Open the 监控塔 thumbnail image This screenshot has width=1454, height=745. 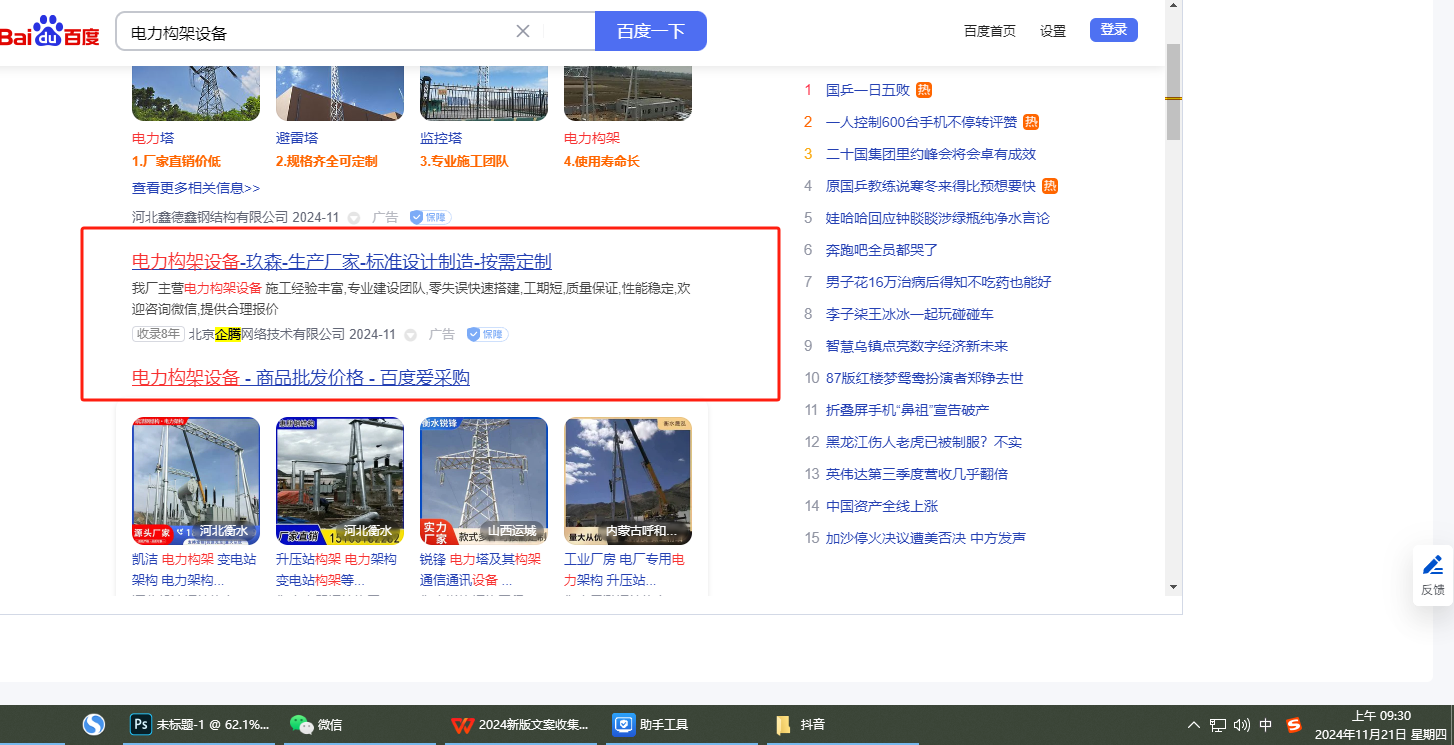484,94
